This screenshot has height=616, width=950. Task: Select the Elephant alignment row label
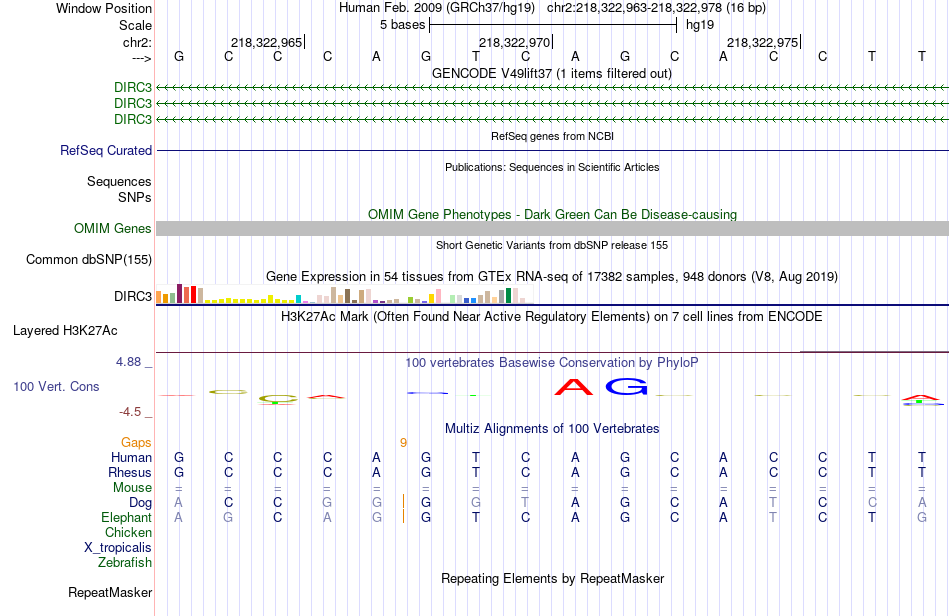coord(127,518)
